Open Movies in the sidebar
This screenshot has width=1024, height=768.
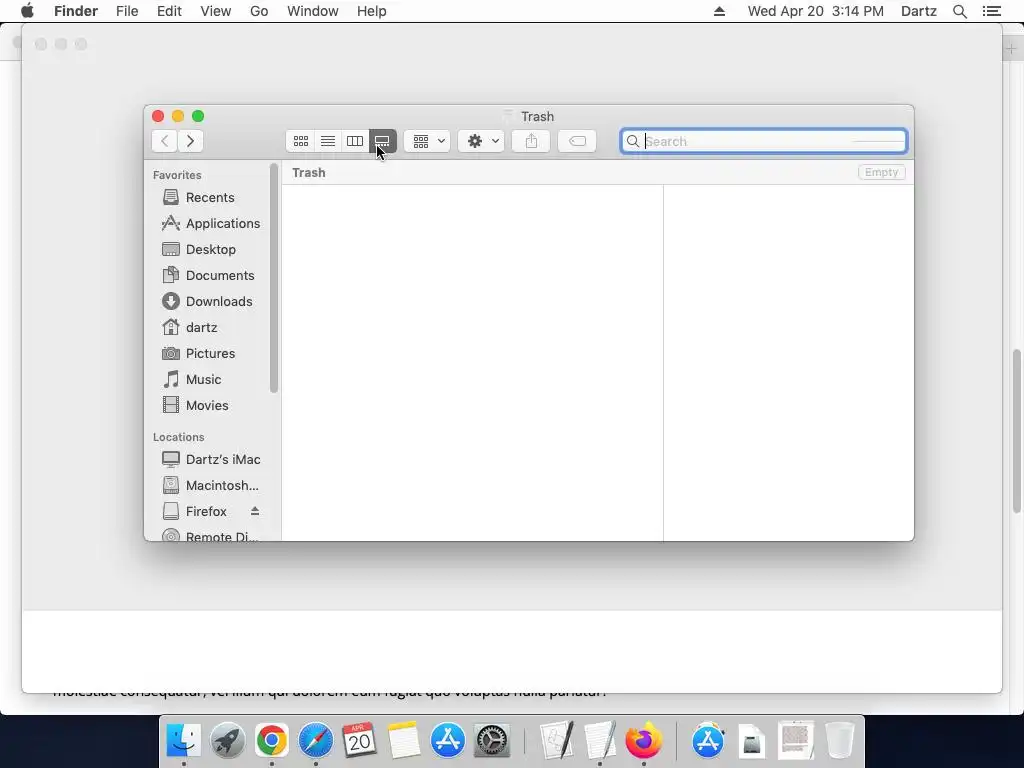click(x=209, y=406)
